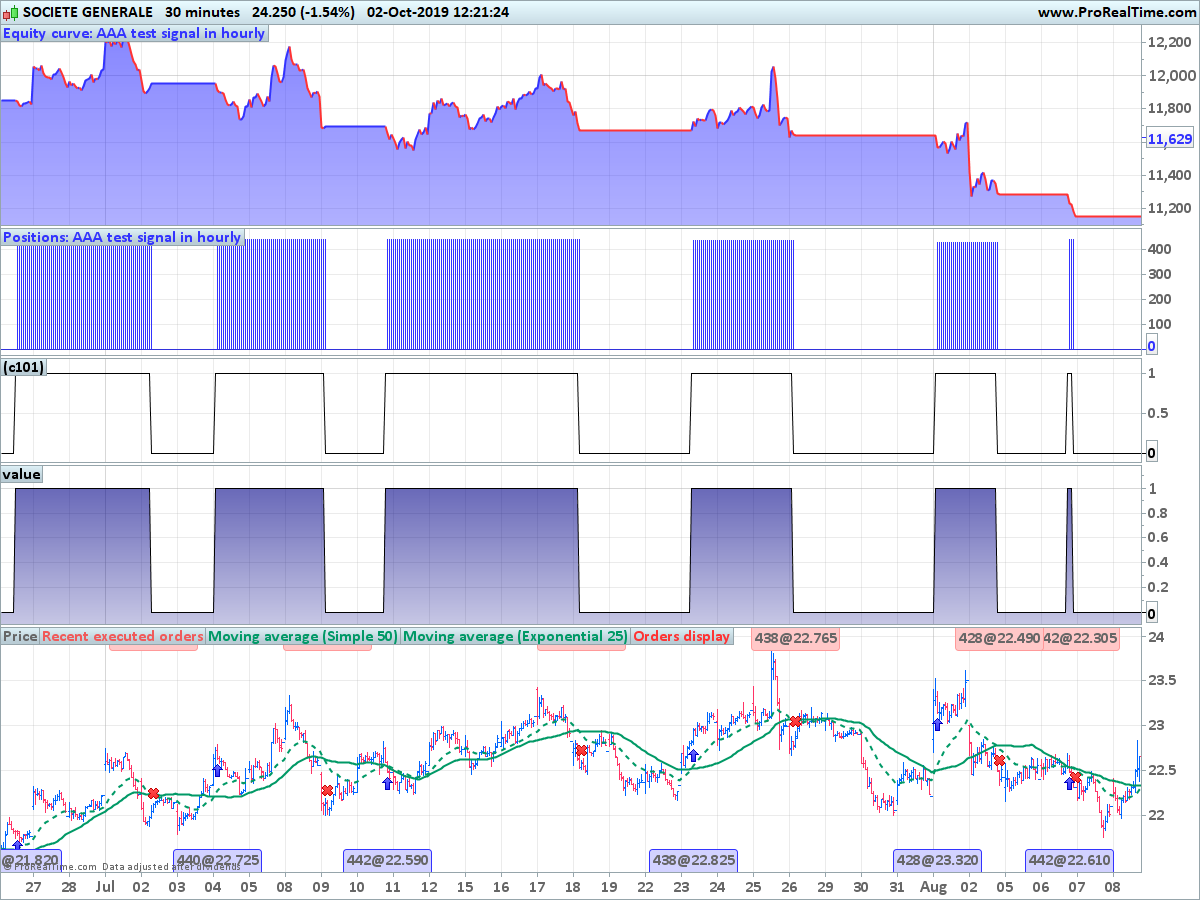Click the red X exit marker near July 09
The width and height of the screenshot is (1200, 900).
click(327, 791)
